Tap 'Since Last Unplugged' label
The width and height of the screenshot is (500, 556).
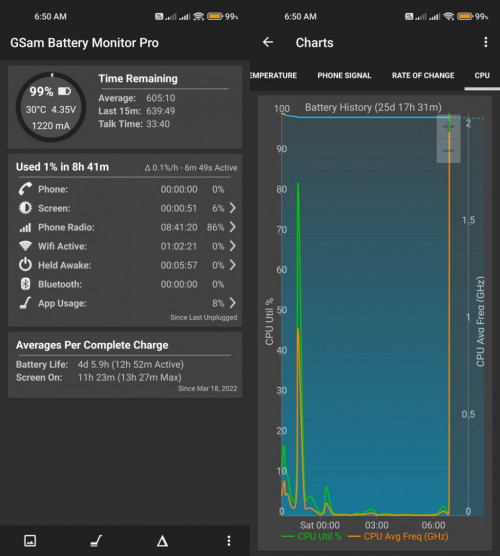[x=204, y=317]
